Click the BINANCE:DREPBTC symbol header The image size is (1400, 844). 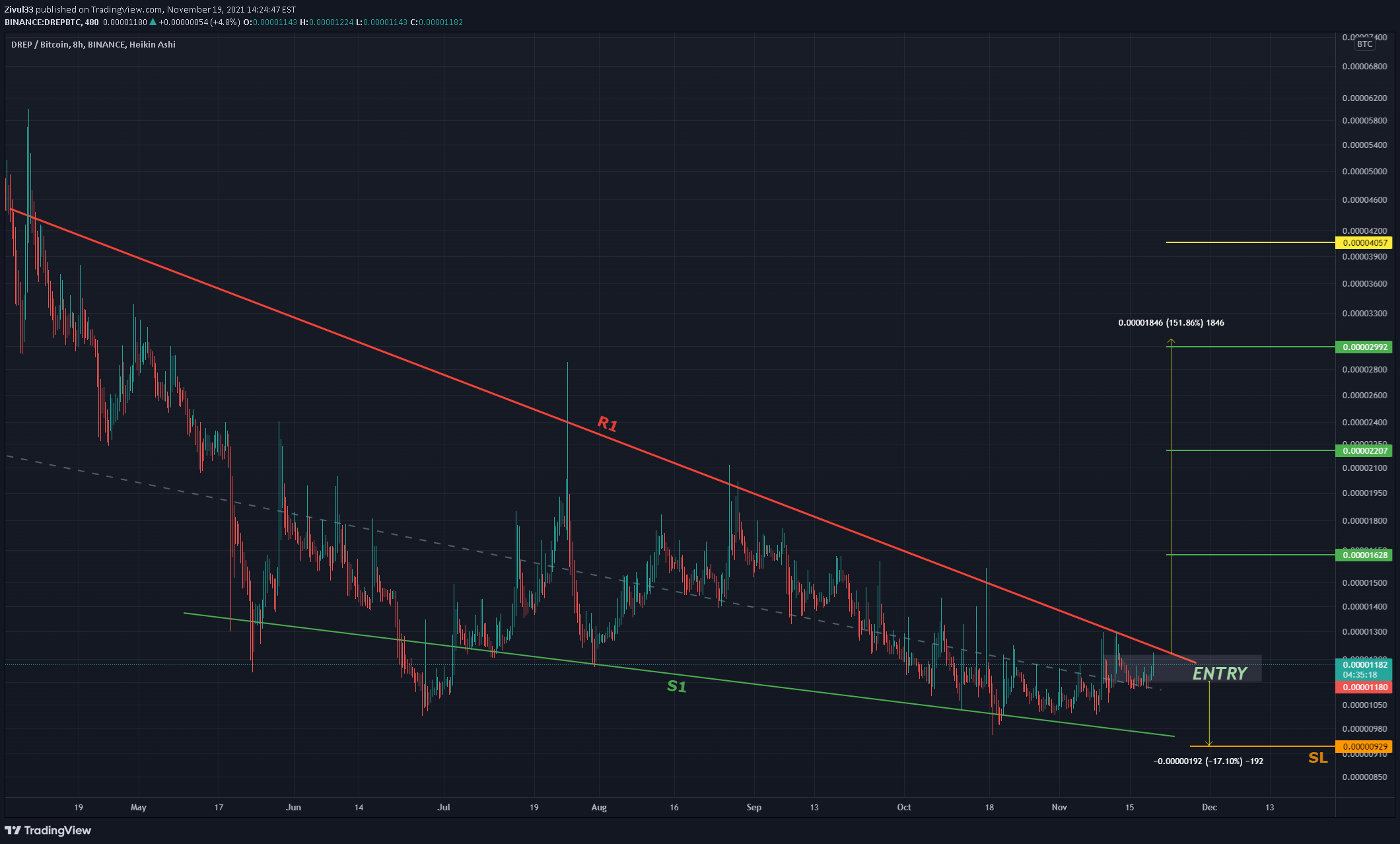point(52,22)
